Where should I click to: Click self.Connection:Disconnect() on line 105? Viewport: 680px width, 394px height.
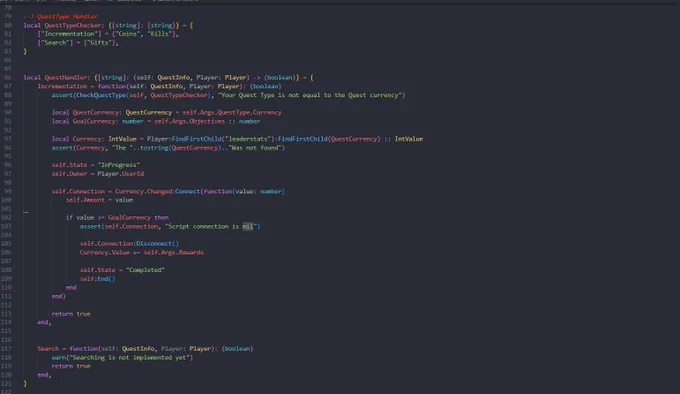click(129, 244)
